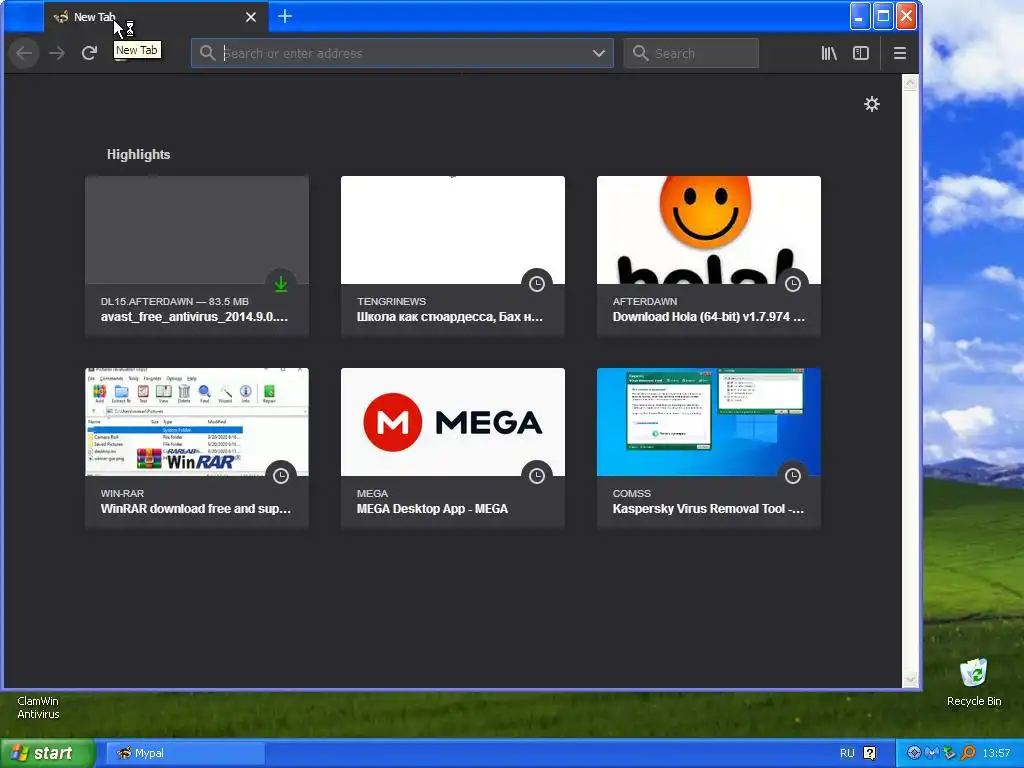Click clock history icon on Tengrinews card
Image resolution: width=1024 pixels, height=768 pixels.
click(537, 283)
